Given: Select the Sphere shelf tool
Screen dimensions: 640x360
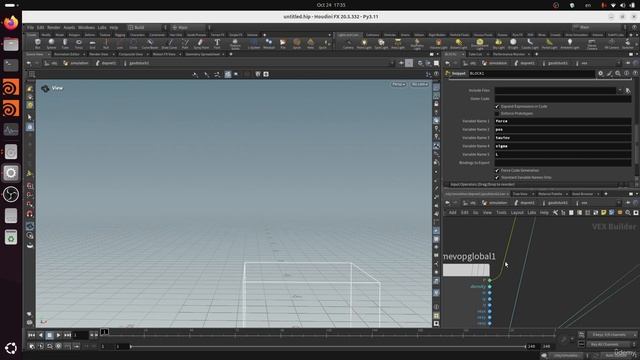Looking at the screenshot, I should pyautogui.click(x=51, y=43).
